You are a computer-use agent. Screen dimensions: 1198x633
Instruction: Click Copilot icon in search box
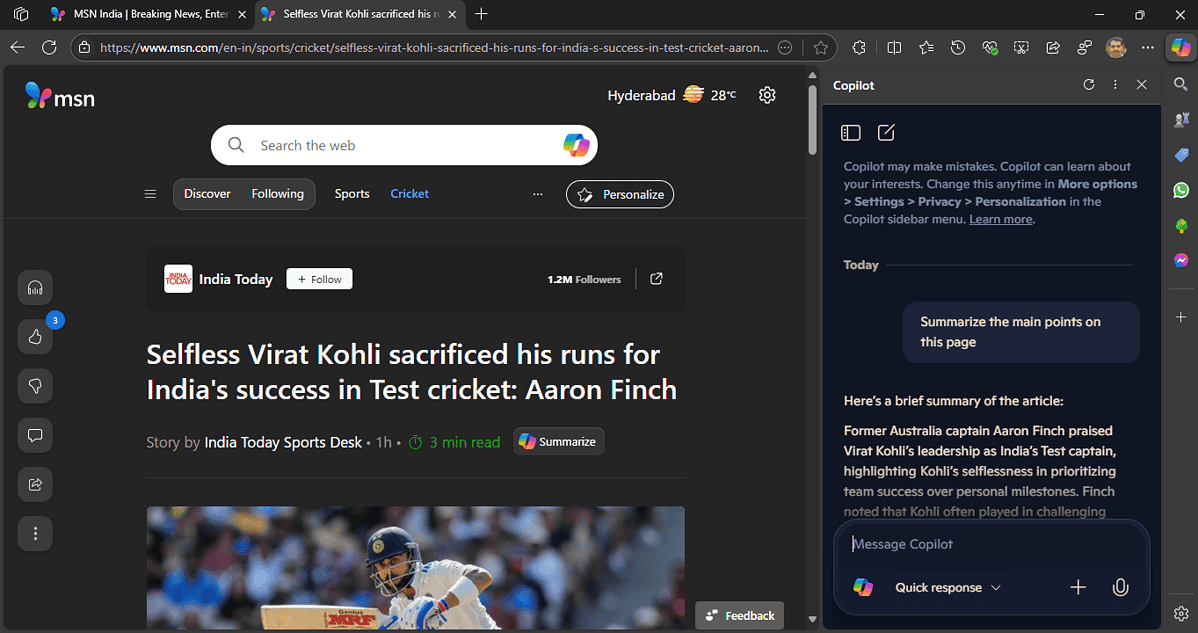pos(576,145)
